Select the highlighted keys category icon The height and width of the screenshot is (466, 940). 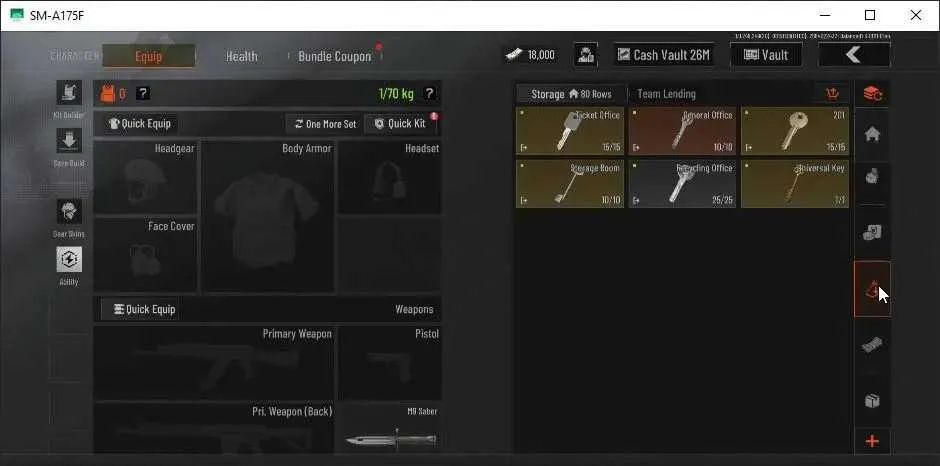click(872, 289)
